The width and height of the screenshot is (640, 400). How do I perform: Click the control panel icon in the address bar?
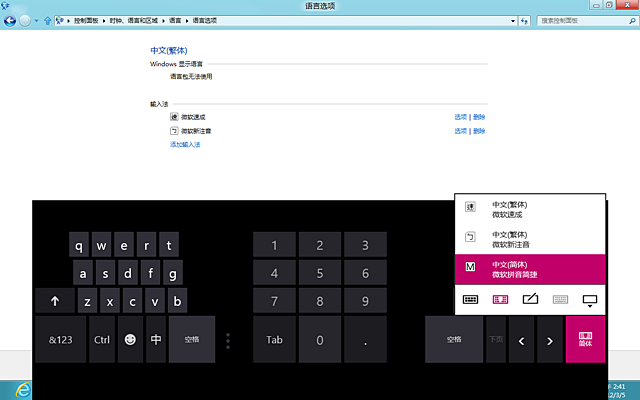[x=60, y=20]
